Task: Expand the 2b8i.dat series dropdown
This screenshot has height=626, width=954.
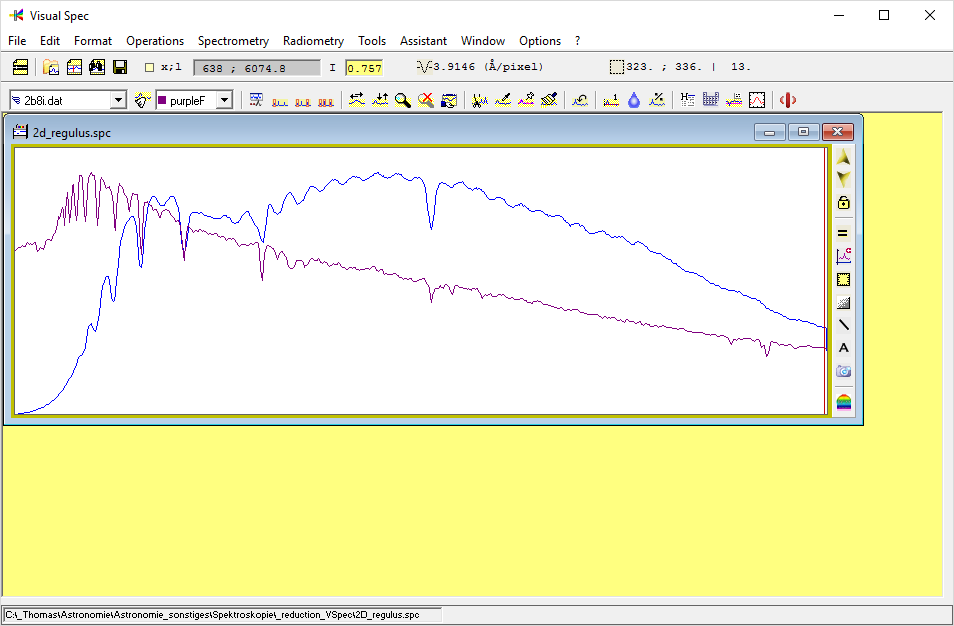Action: [118, 100]
